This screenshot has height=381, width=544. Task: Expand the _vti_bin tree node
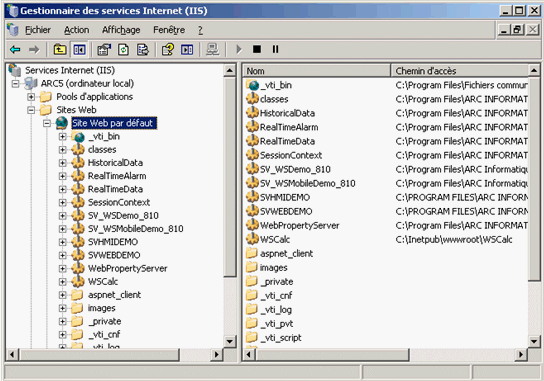click(x=62, y=136)
